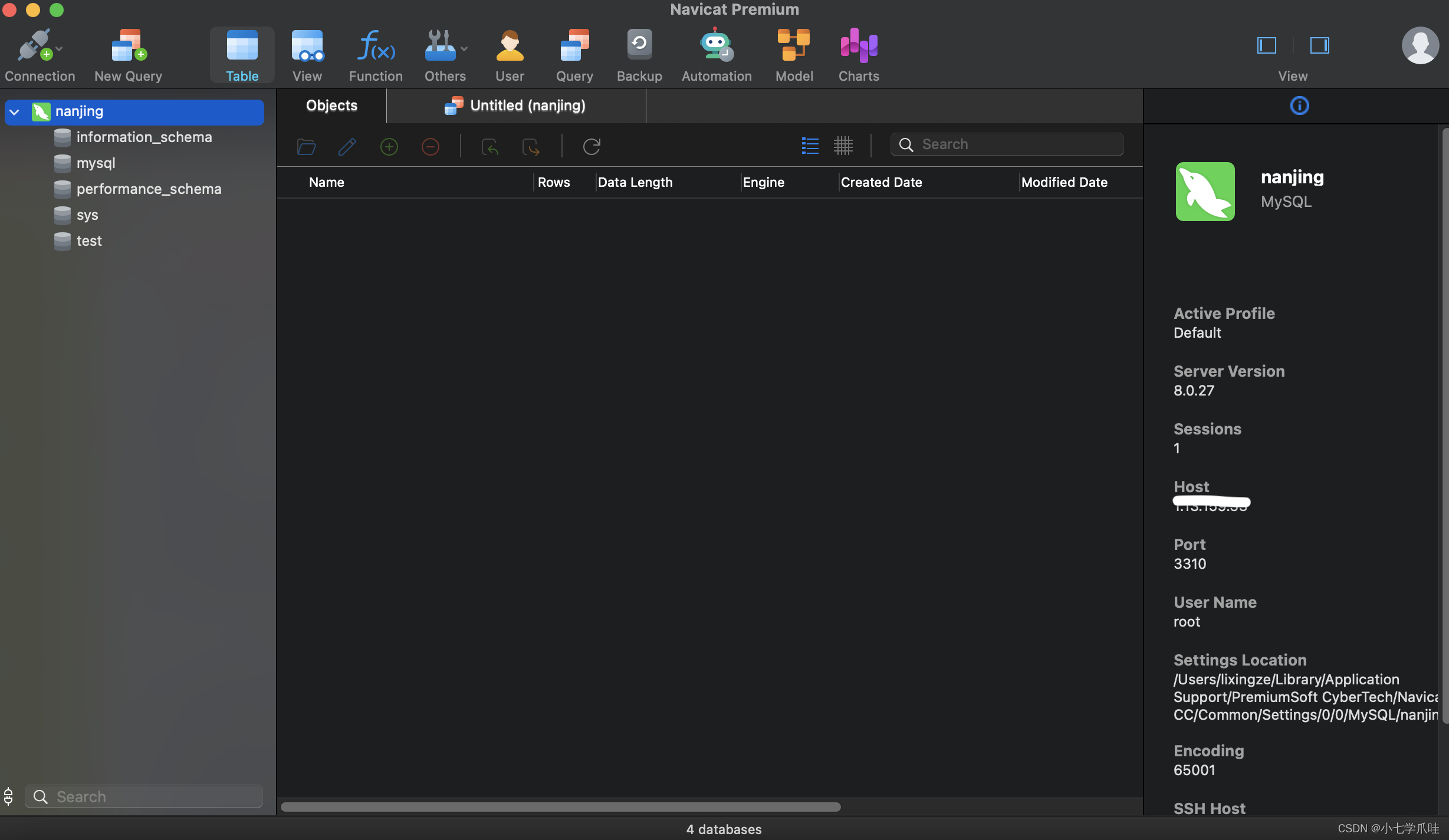Sort by the Modified Date column
This screenshot has width=1449, height=840.
1064,182
